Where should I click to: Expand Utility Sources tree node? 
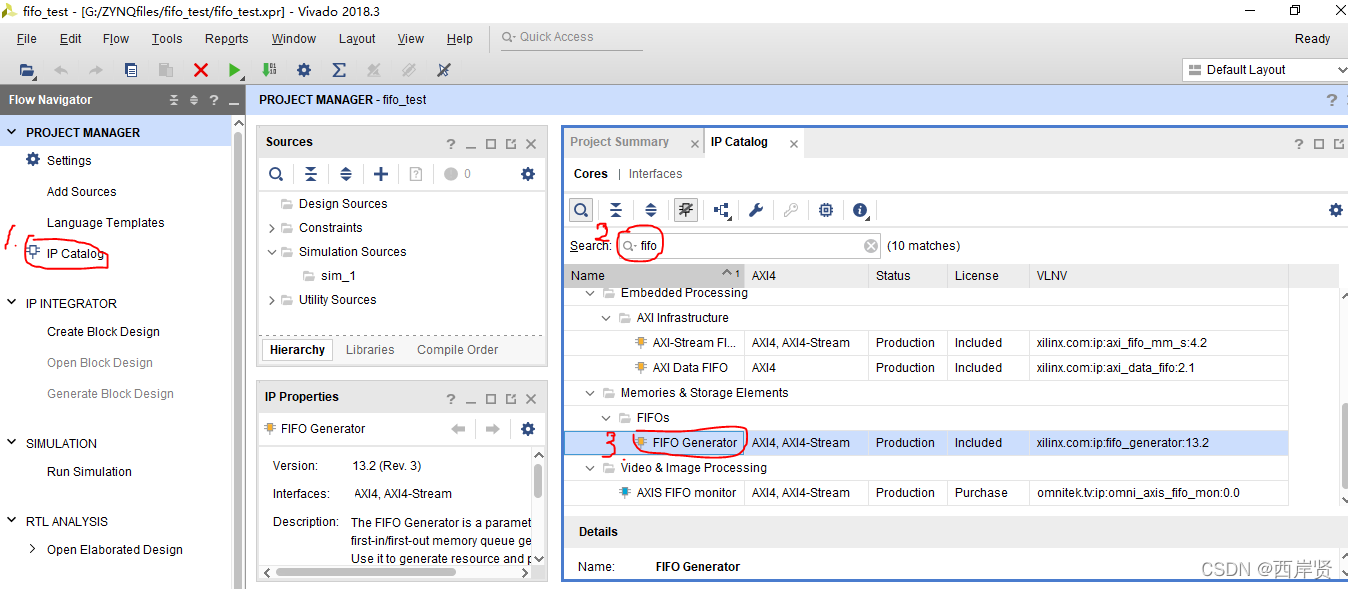[271, 300]
